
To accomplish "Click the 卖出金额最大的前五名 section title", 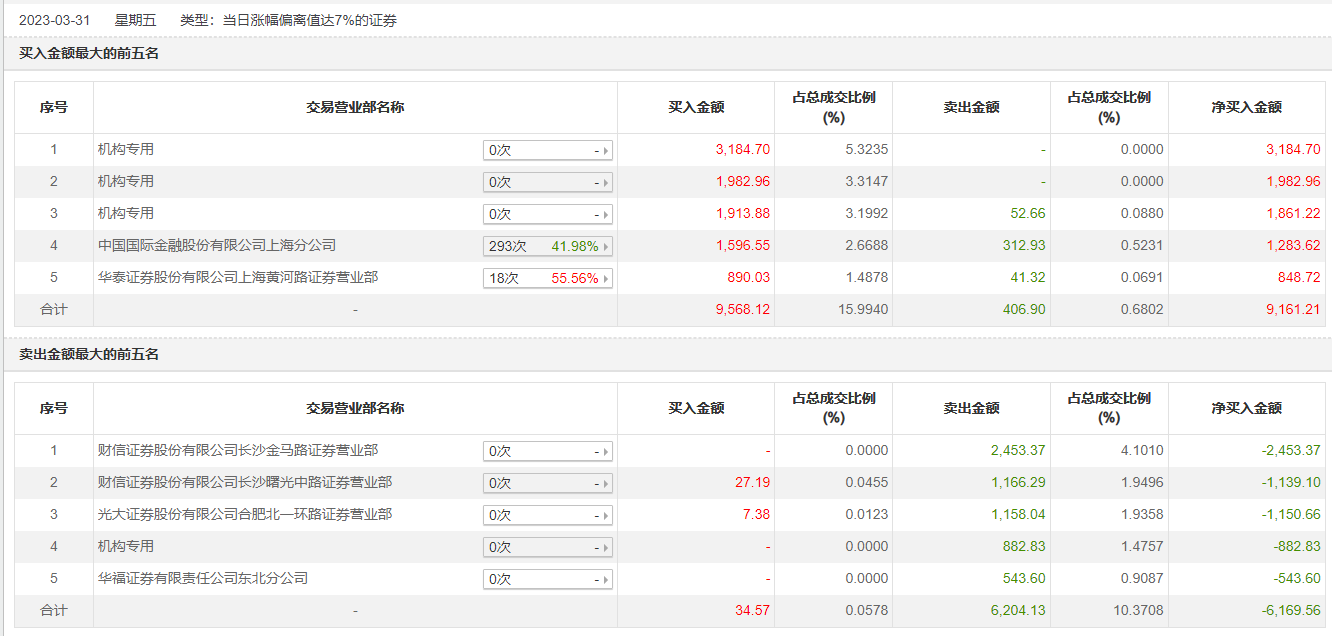I will tap(89, 355).
